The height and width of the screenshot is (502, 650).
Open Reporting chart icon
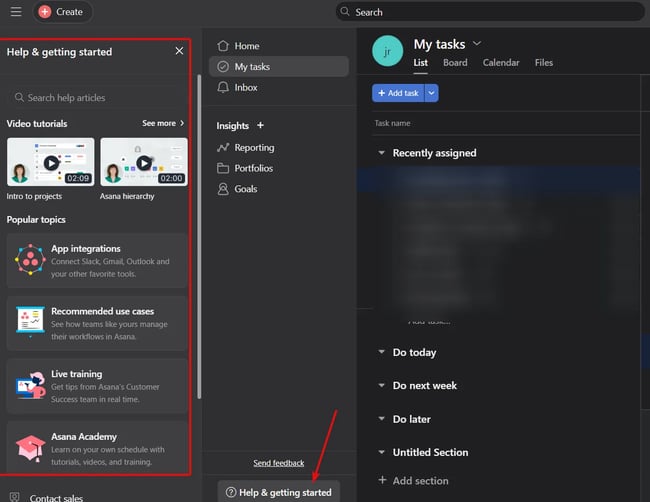click(223, 148)
